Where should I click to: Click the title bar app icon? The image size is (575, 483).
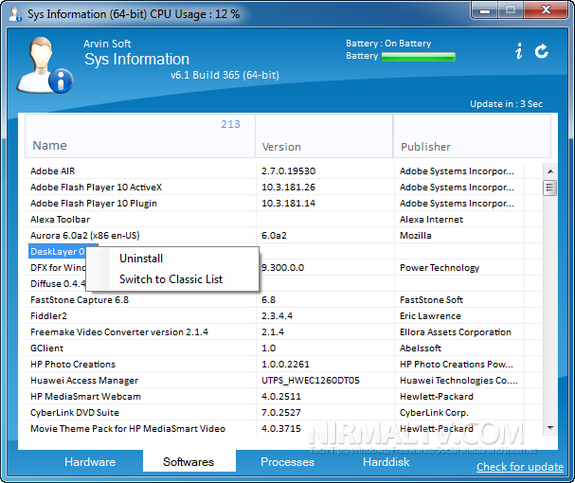pyautogui.click(x=15, y=14)
